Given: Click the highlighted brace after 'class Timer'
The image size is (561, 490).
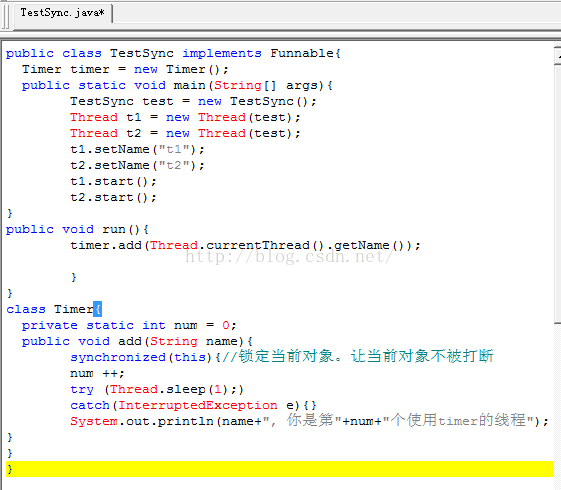Looking at the screenshot, I should [x=97, y=309].
